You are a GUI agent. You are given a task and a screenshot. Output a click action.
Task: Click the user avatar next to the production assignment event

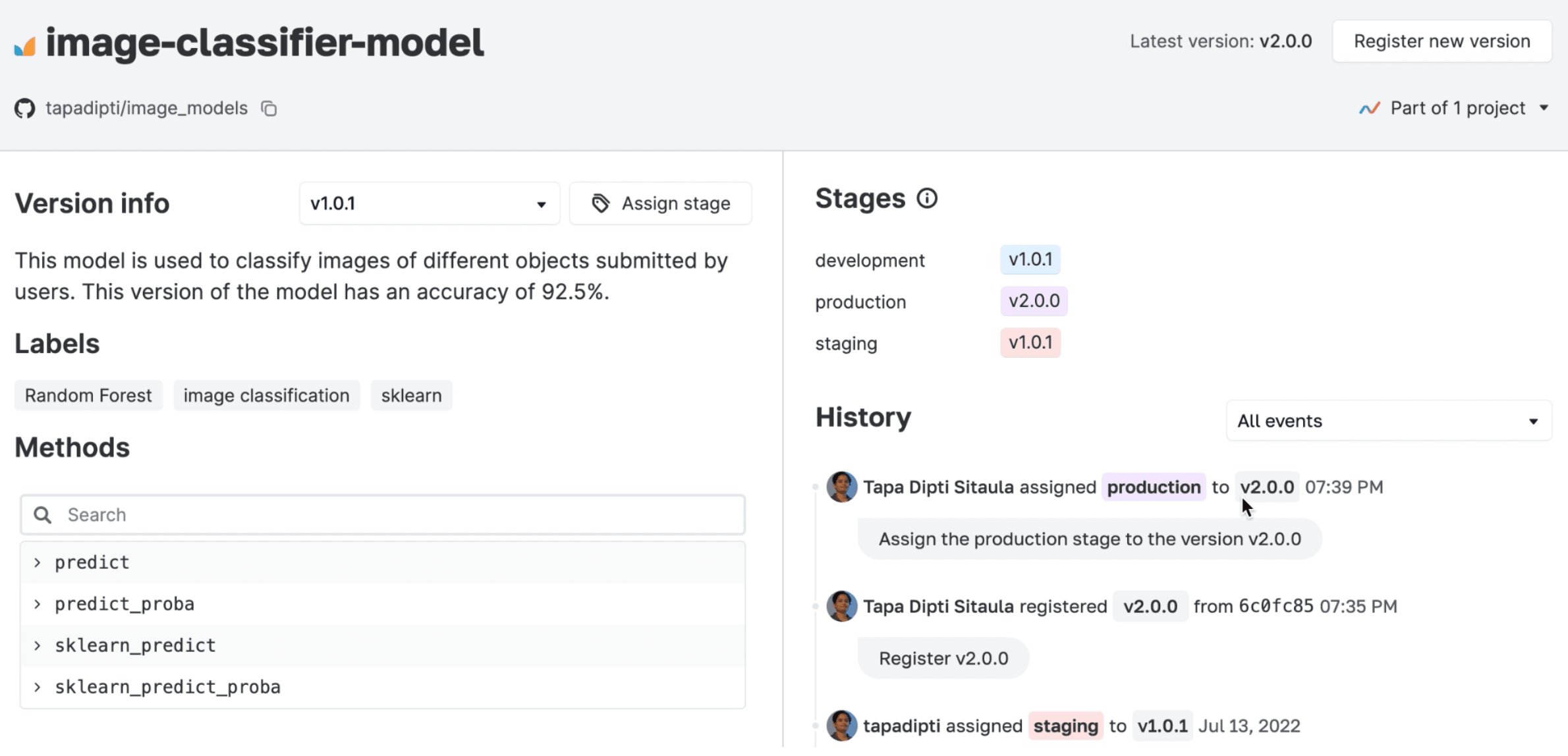coord(841,487)
